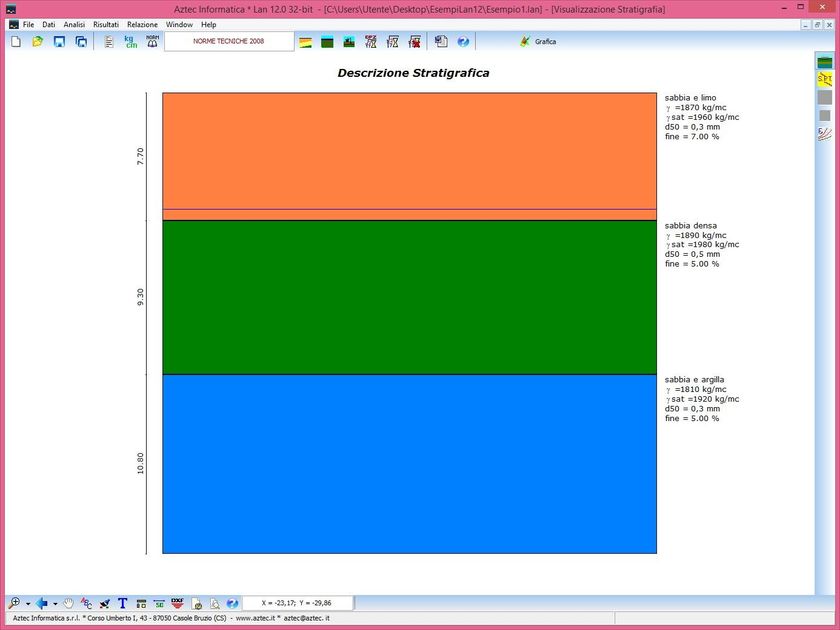Open the Analisi menu
Viewport: 840px width, 630px height.
click(x=74, y=25)
